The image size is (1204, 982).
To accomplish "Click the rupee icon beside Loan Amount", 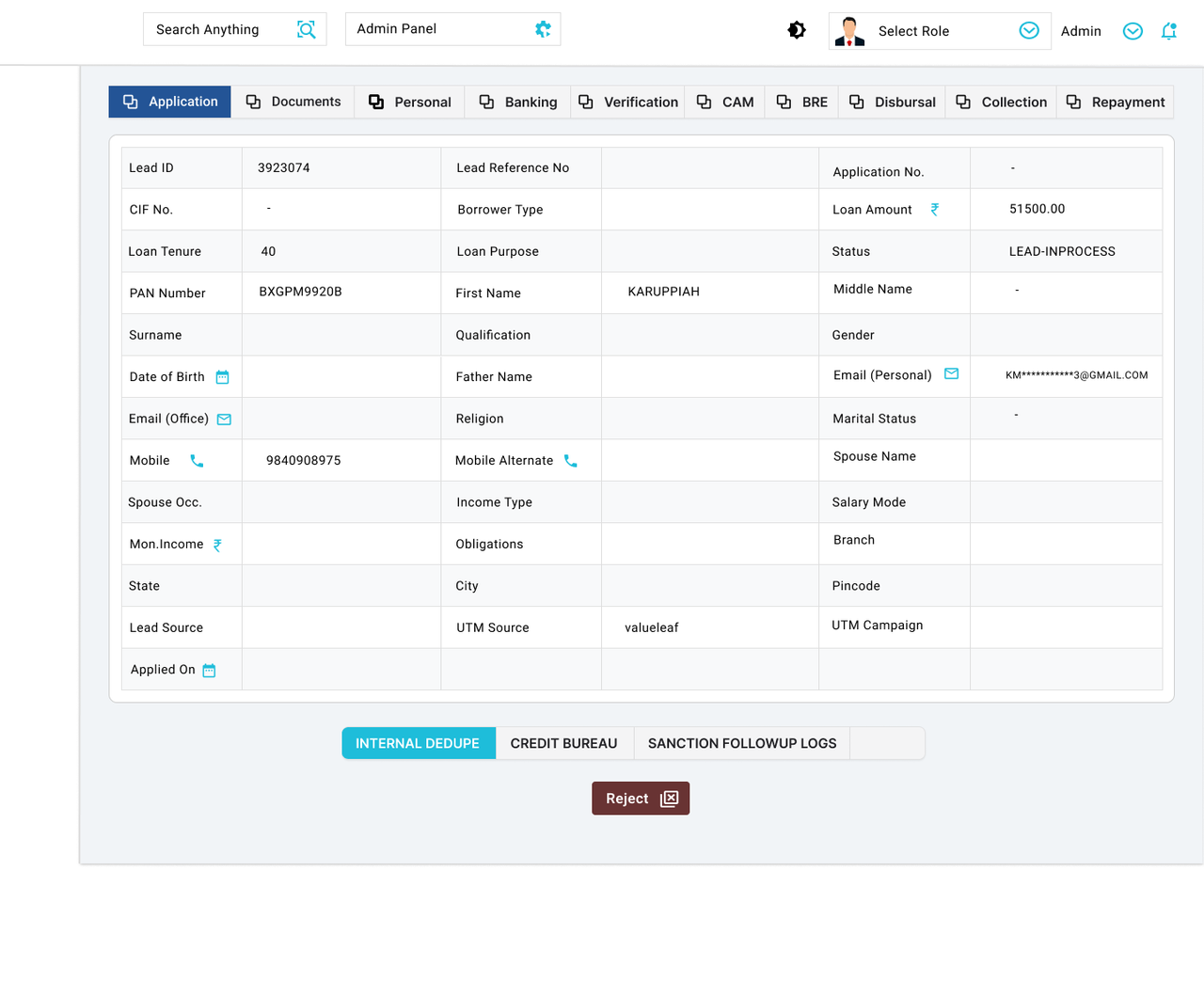I will 934,210.
